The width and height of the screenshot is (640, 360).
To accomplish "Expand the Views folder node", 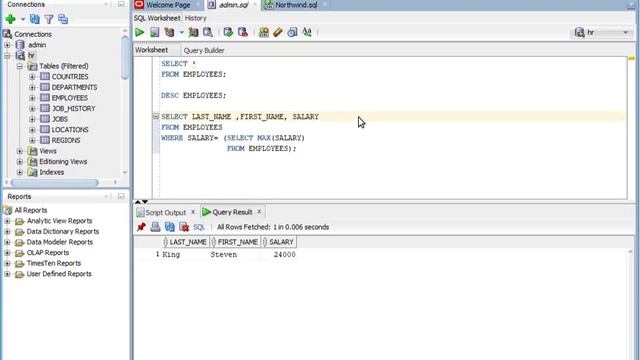I will 20,151.
